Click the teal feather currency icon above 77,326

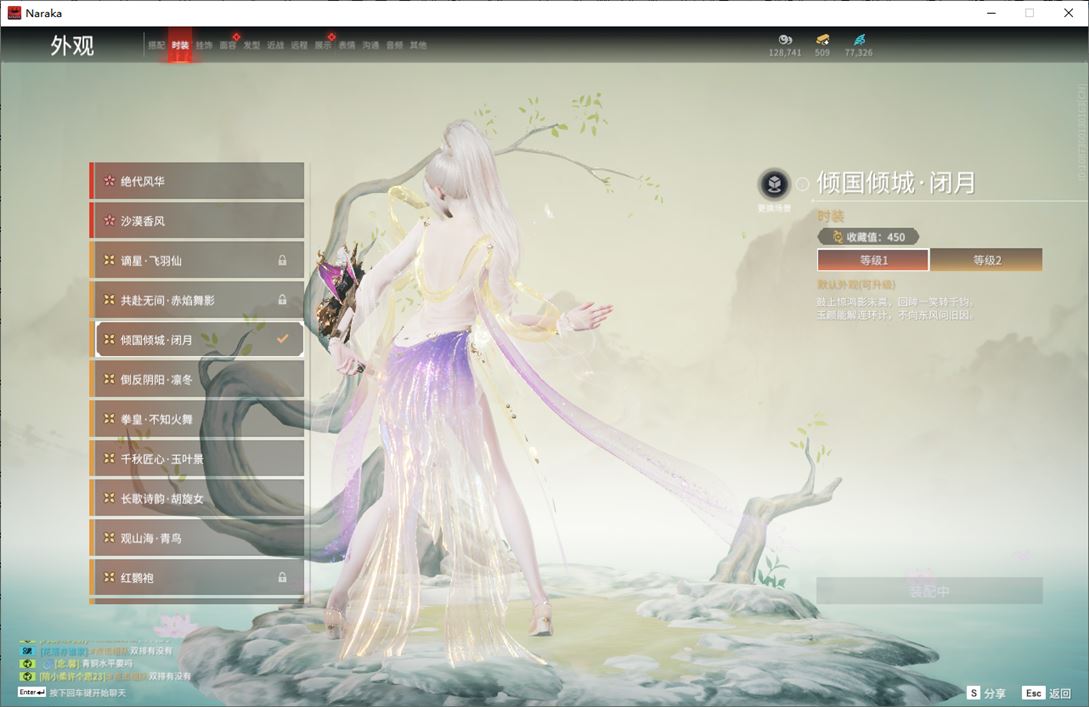pos(859,40)
